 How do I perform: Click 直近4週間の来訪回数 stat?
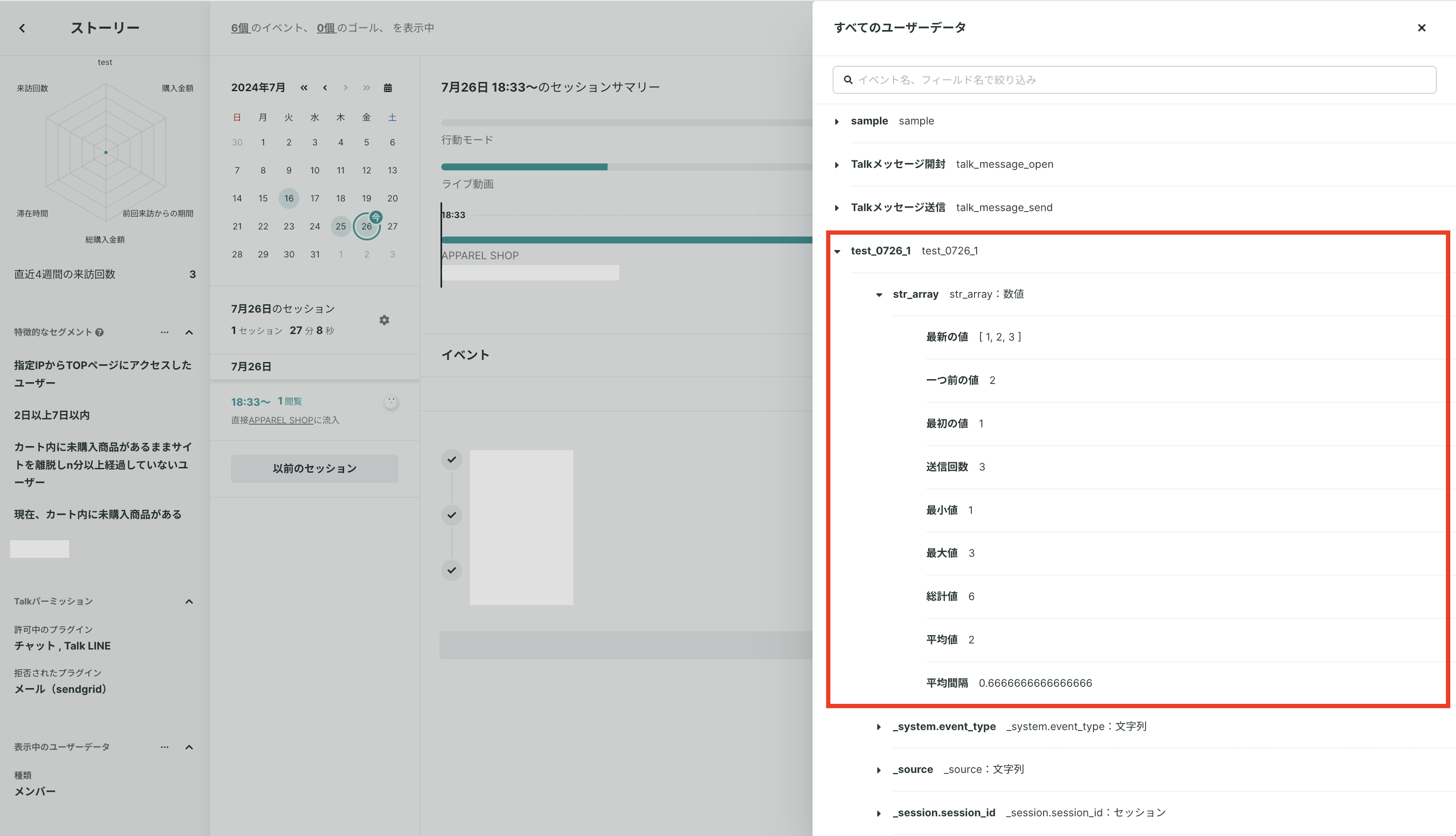105,274
